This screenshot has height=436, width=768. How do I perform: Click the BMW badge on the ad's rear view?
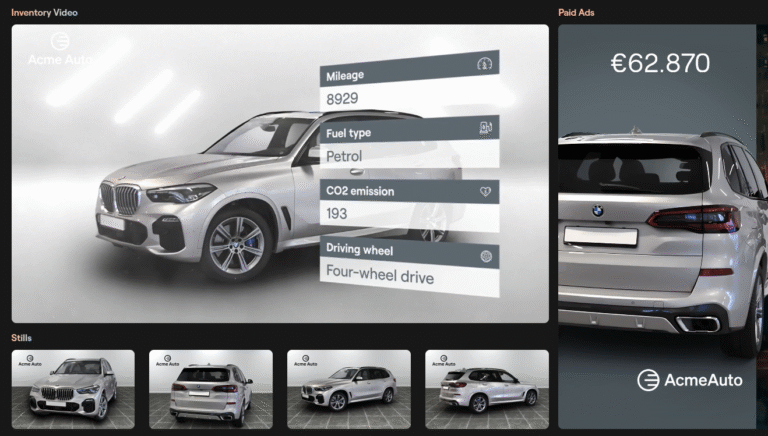tap(597, 211)
